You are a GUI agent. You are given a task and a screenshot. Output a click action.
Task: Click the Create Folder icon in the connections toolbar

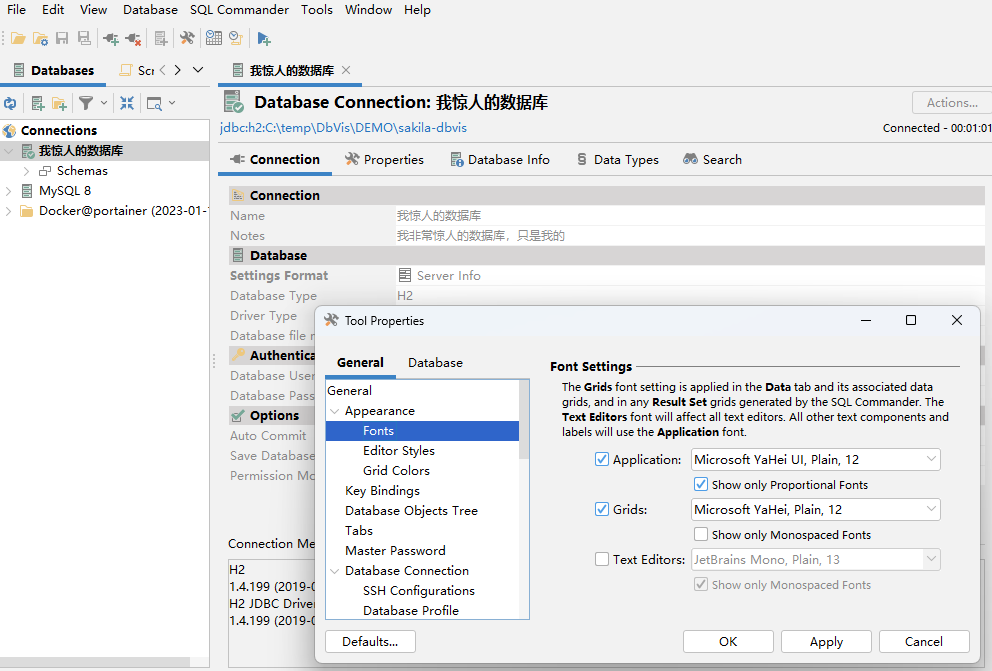(58, 103)
